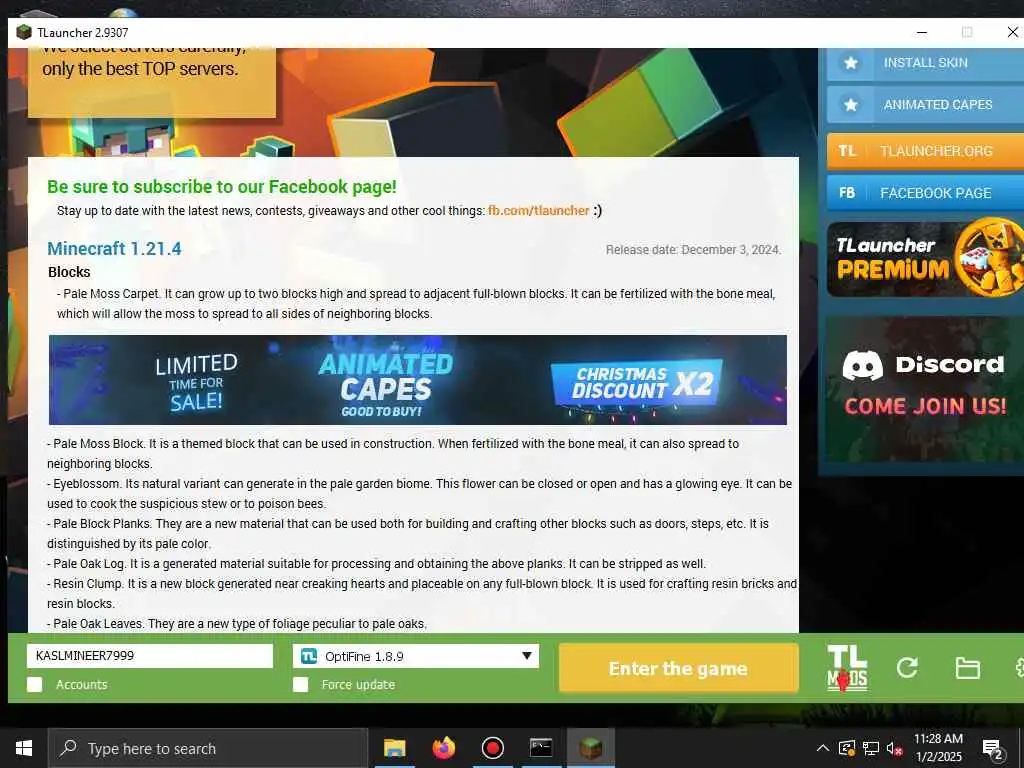Click the star icon beside Install Skin
This screenshot has height=768, width=1024.
click(x=850, y=63)
